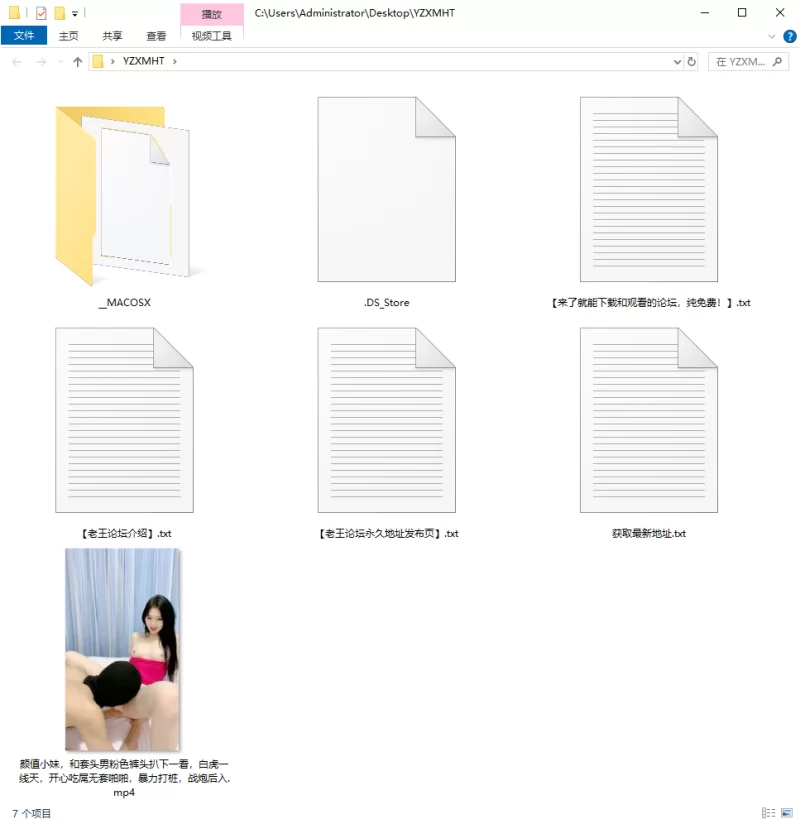The image size is (800, 824).
Task: Switch to the 查看 ribbon tab
Action: (x=156, y=36)
